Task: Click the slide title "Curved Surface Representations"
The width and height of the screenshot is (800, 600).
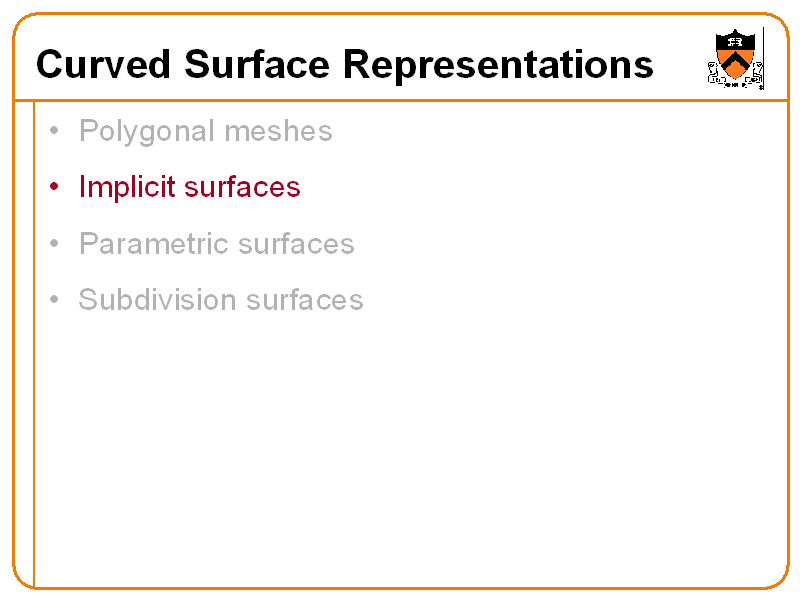Action: click(344, 65)
